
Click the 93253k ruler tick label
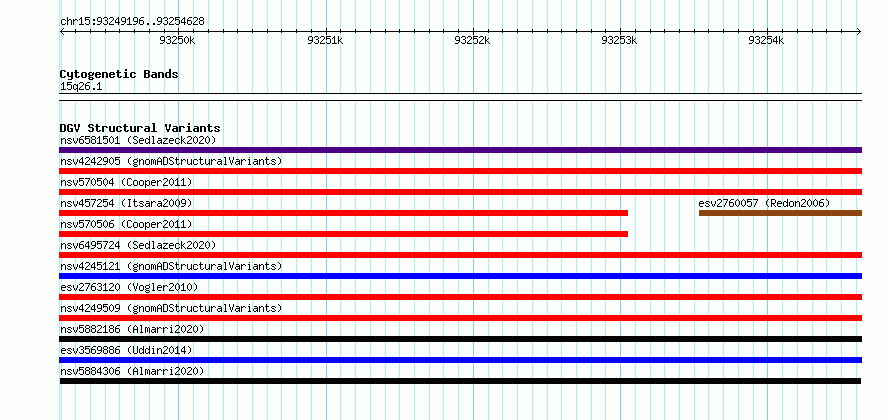coord(619,40)
